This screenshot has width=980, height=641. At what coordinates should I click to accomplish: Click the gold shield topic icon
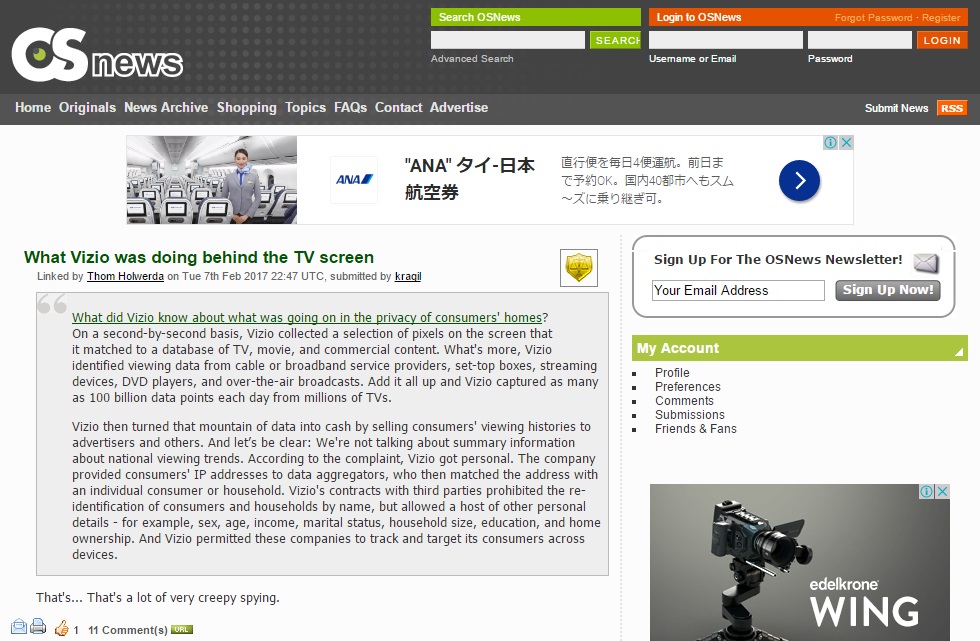coord(579,267)
